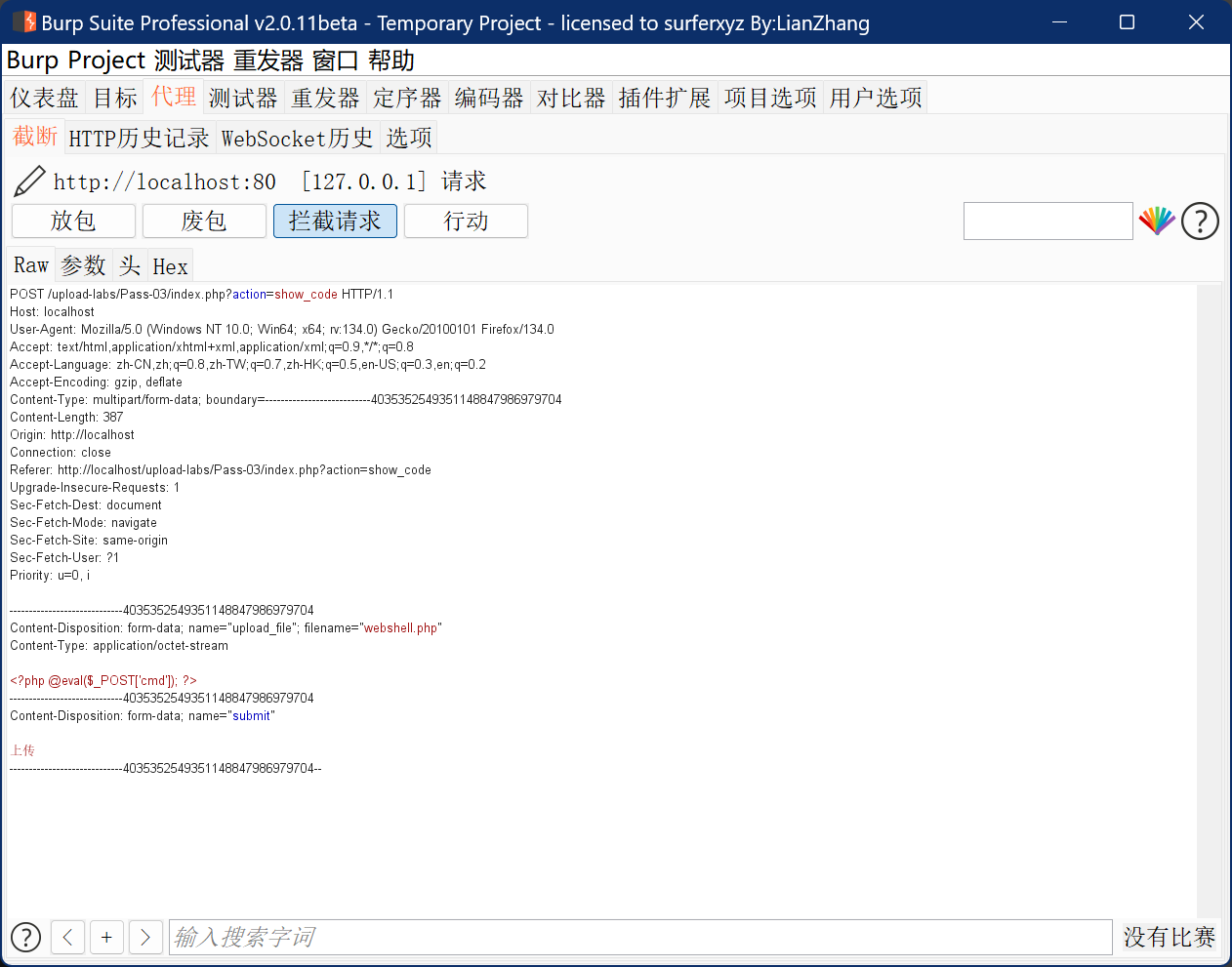Open the 行动 action menu button
1232x967 pixels.
tap(466, 221)
